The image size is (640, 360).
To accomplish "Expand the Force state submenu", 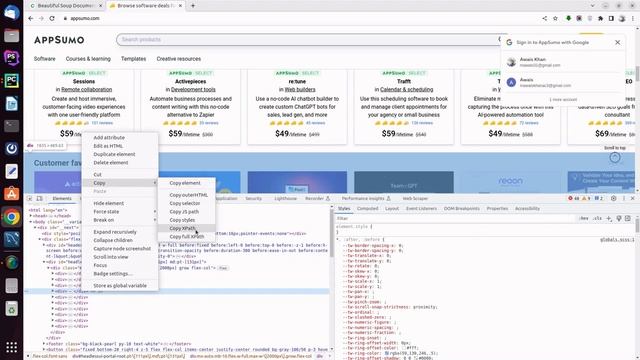I will point(155,211).
